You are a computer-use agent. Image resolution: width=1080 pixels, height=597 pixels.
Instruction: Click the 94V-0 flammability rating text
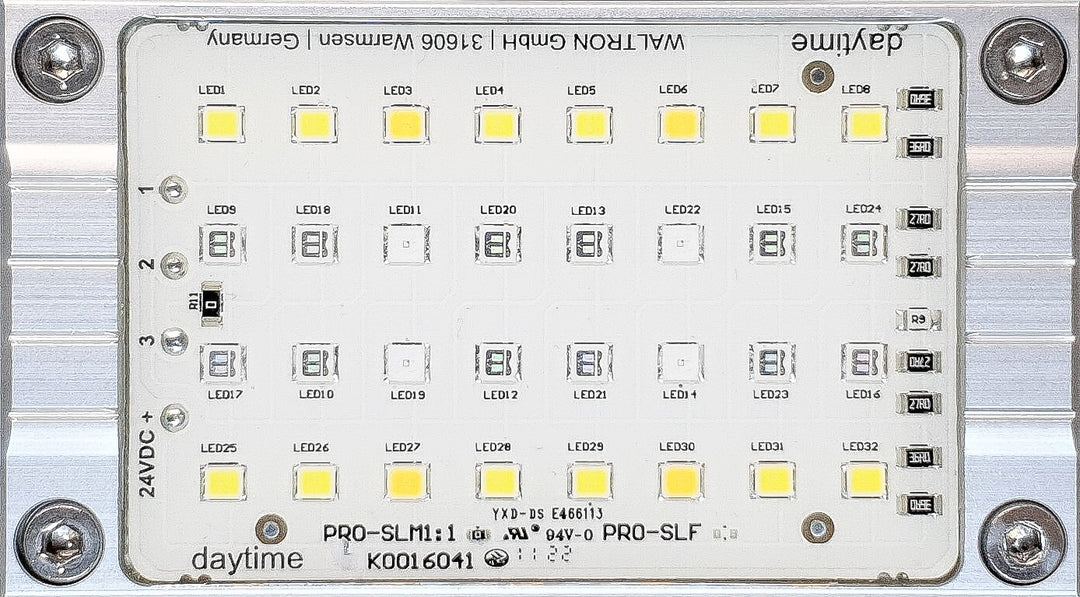(x=569, y=534)
